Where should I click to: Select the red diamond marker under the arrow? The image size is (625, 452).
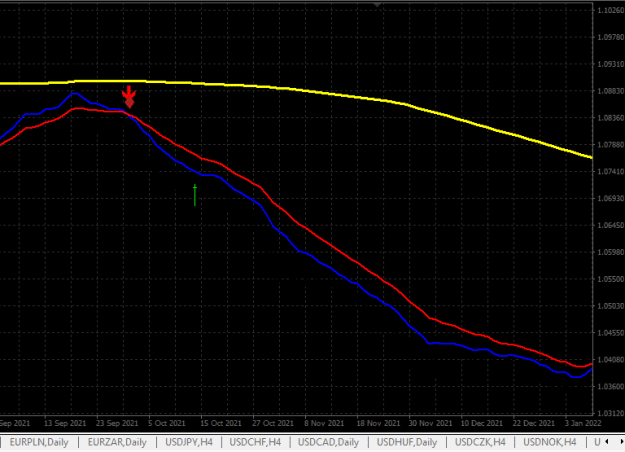[130, 104]
